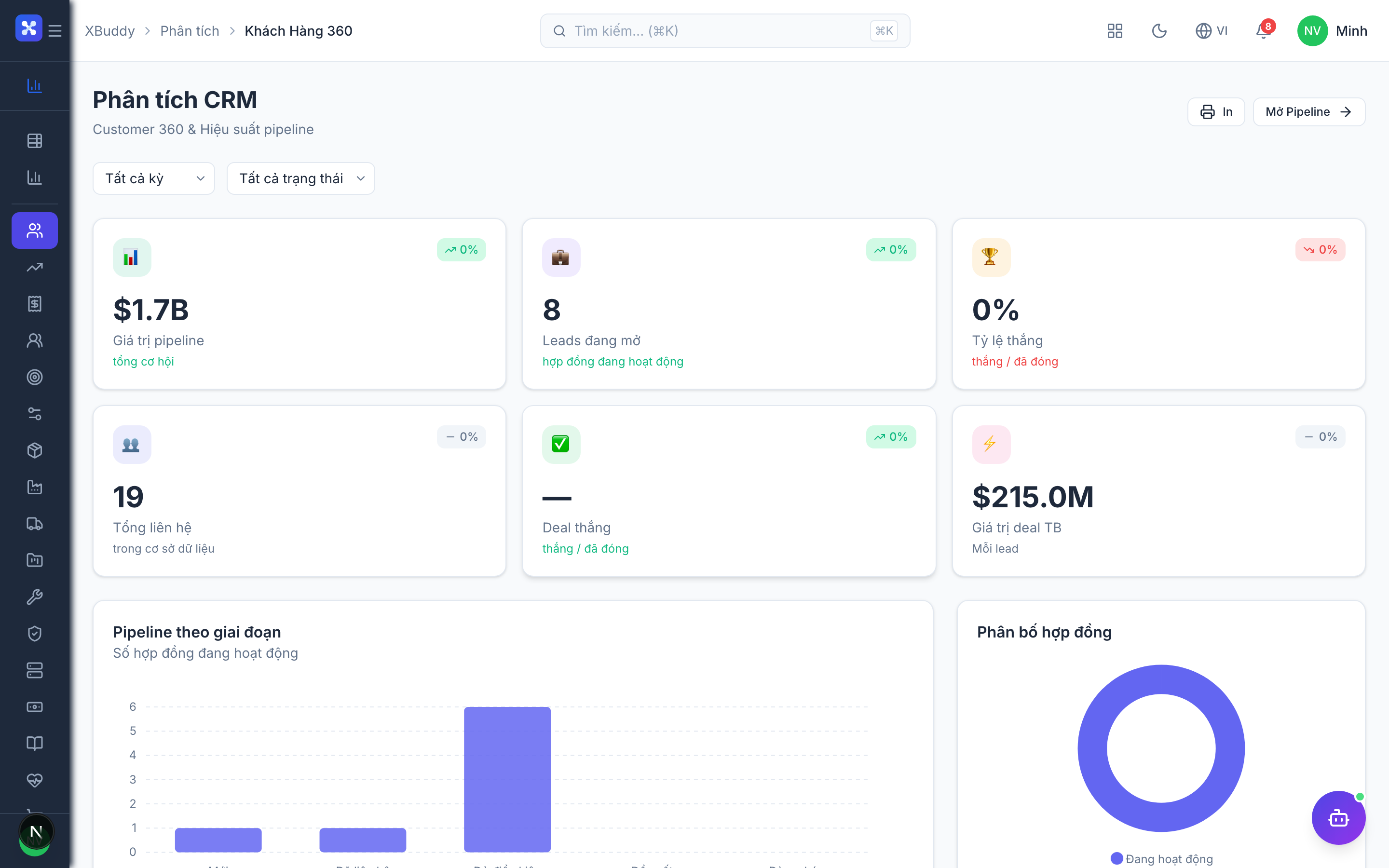Select the highlighted customers sidebar icon
Viewport: 1389px width, 868px height.
coord(34,230)
